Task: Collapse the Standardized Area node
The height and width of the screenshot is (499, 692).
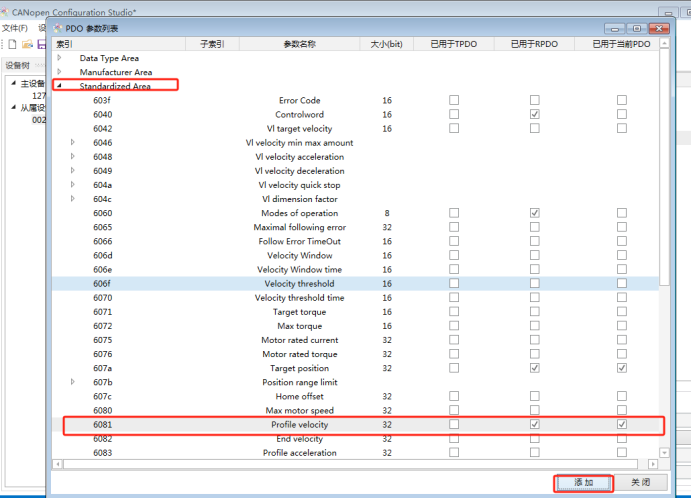Action: 59,86
